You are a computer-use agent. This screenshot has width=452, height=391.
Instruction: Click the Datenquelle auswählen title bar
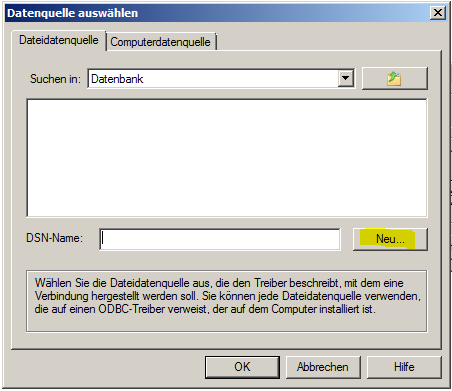[x=217, y=13]
